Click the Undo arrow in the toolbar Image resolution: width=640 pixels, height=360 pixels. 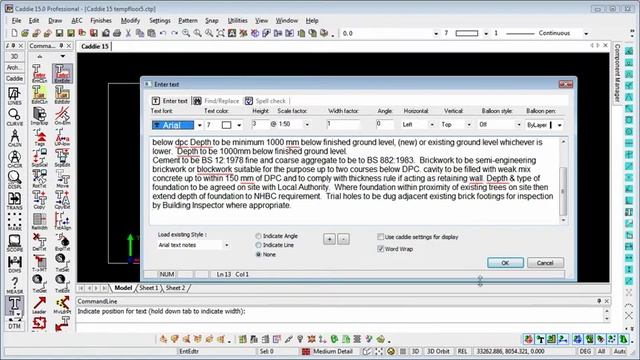(163, 33)
